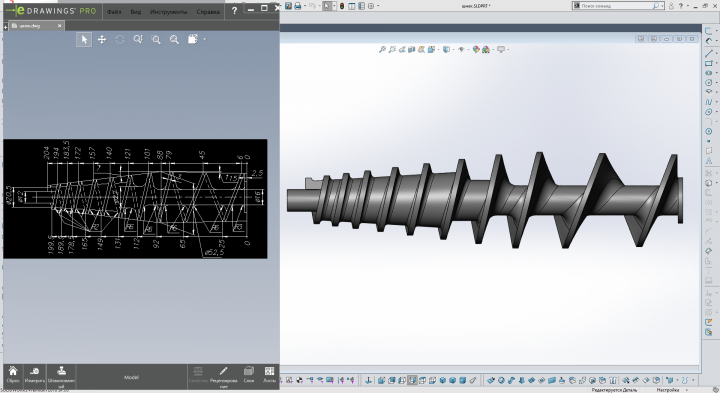Activate the pan (move) tool
The width and height of the screenshot is (720, 393).
pyautogui.click(x=102, y=39)
